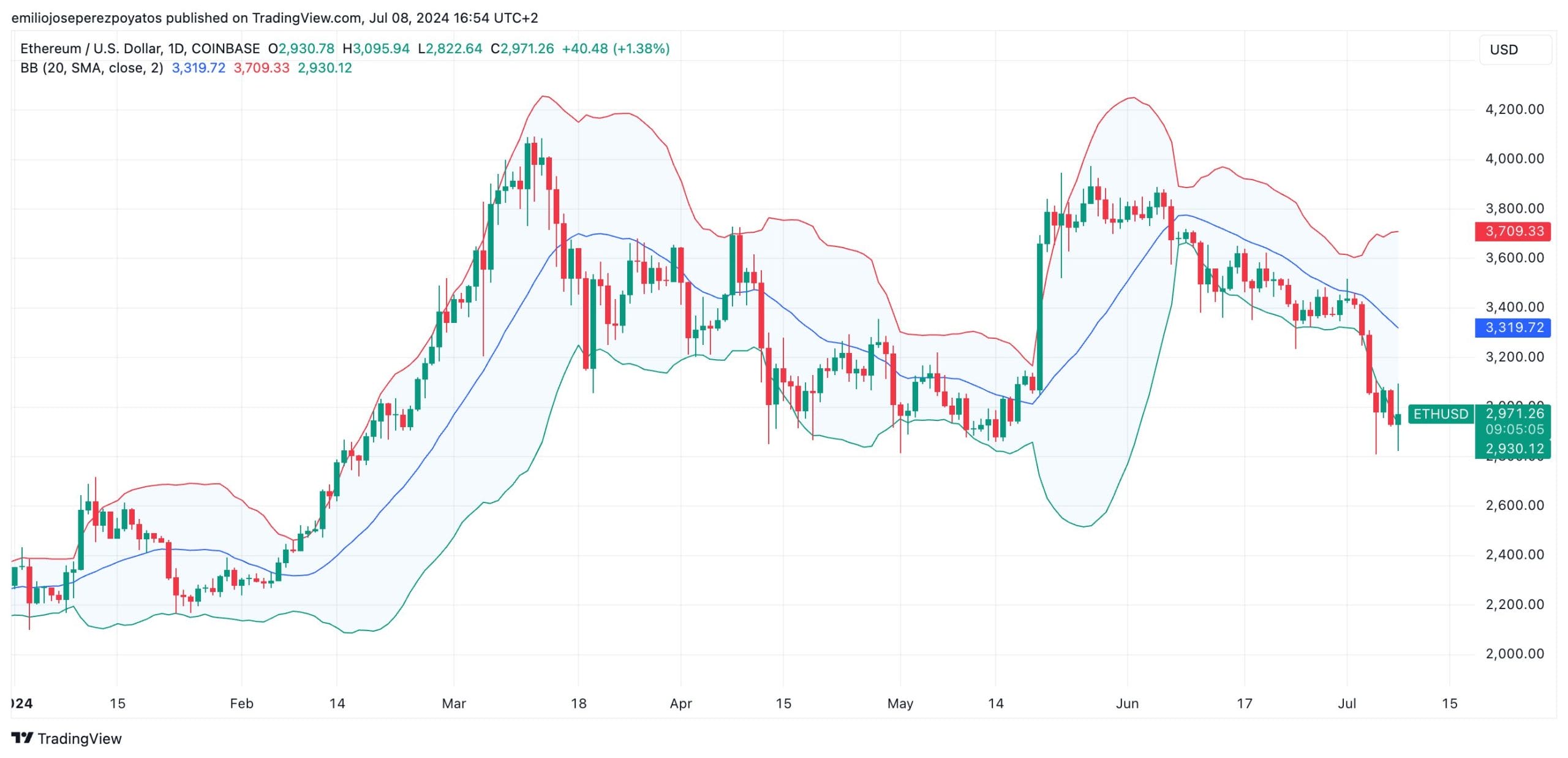The width and height of the screenshot is (1568, 758).
Task: Click the red 3,709.33 upper band tag
Action: coord(1514,231)
